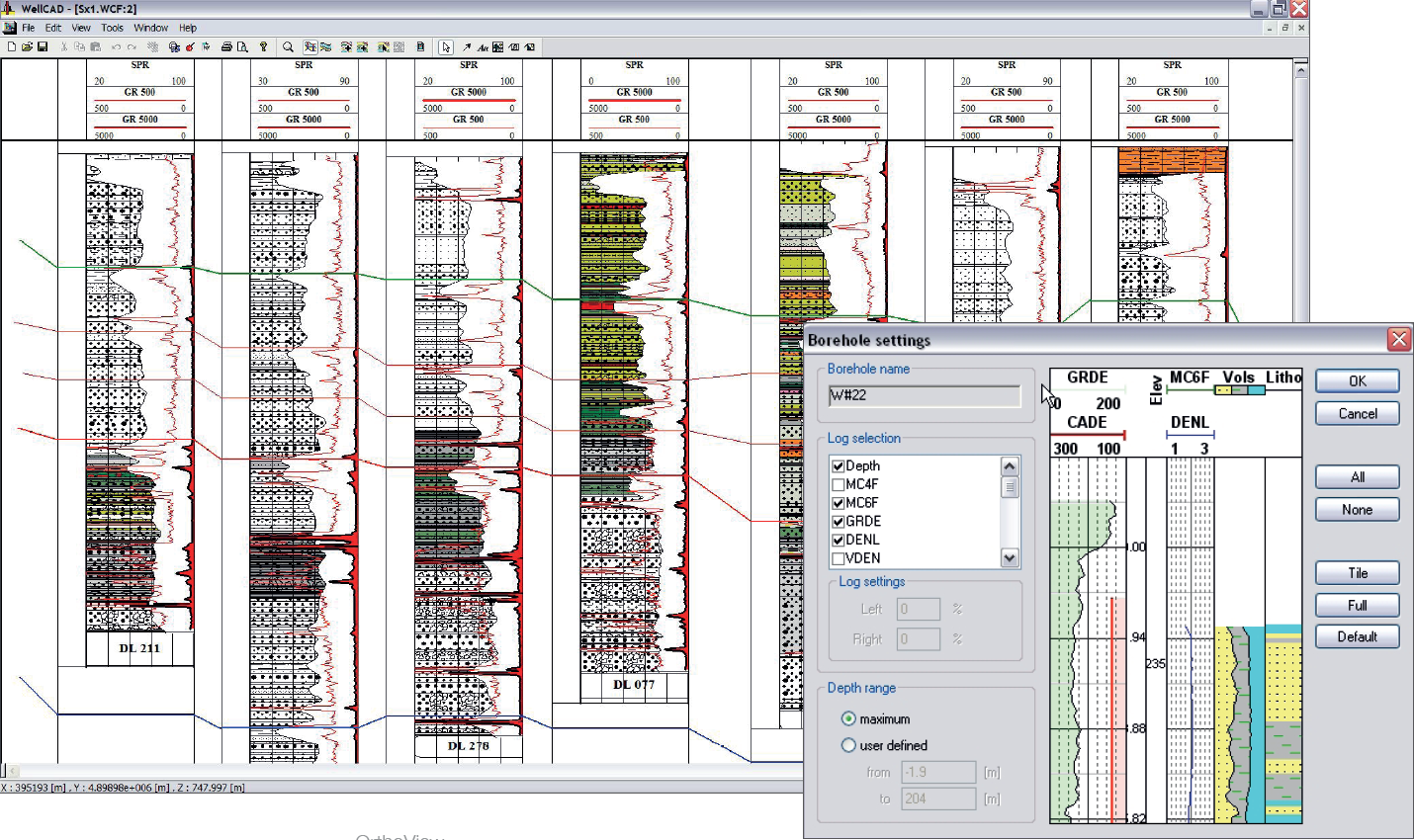Print using the printer toolbar icon
The image size is (1414, 840).
click(225, 46)
